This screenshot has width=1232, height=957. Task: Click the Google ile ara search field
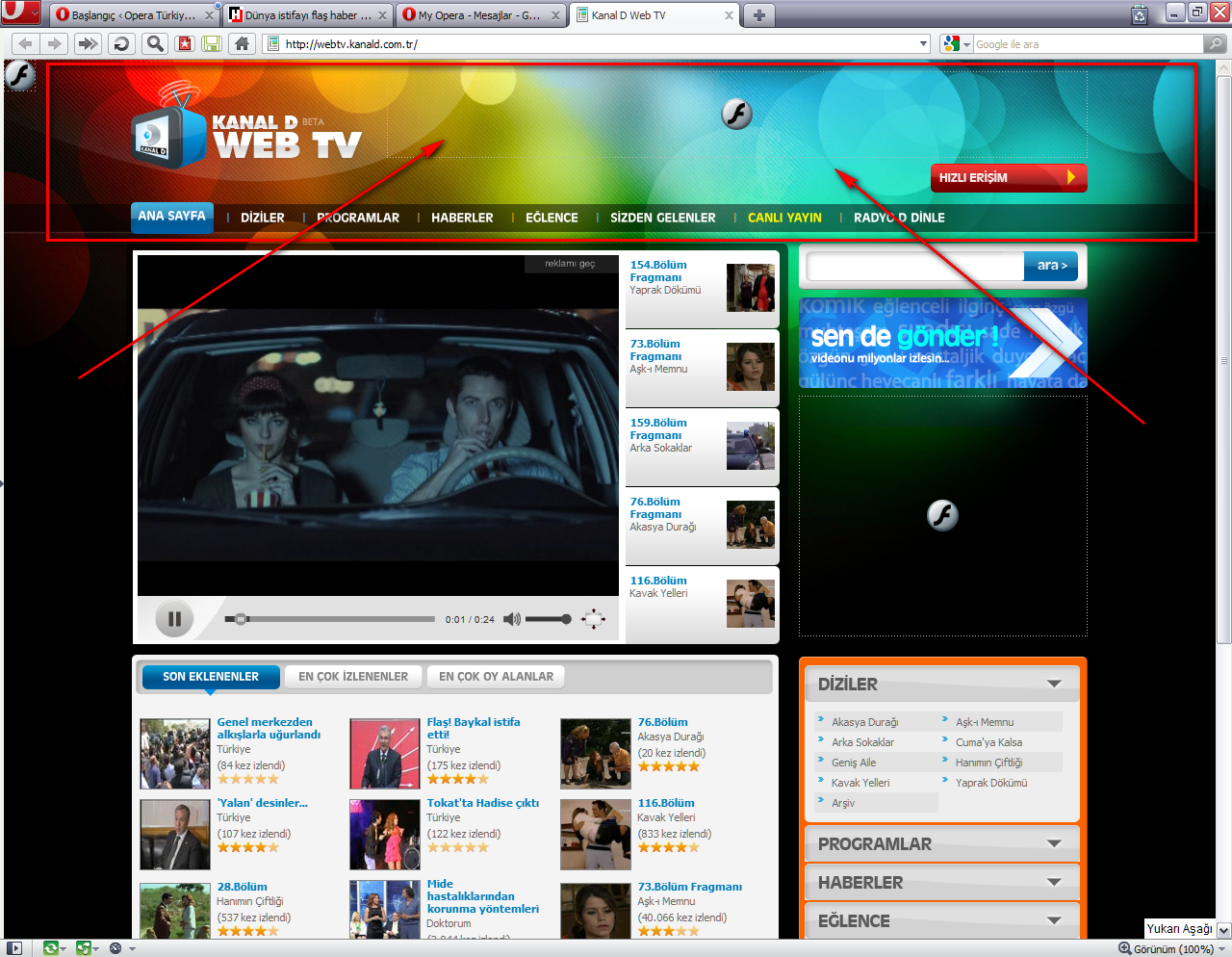tap(1088, 44)
